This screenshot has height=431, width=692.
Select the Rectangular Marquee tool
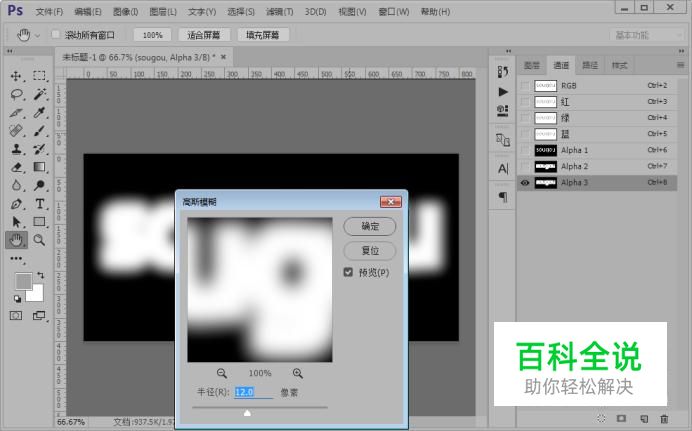(39, 76)
